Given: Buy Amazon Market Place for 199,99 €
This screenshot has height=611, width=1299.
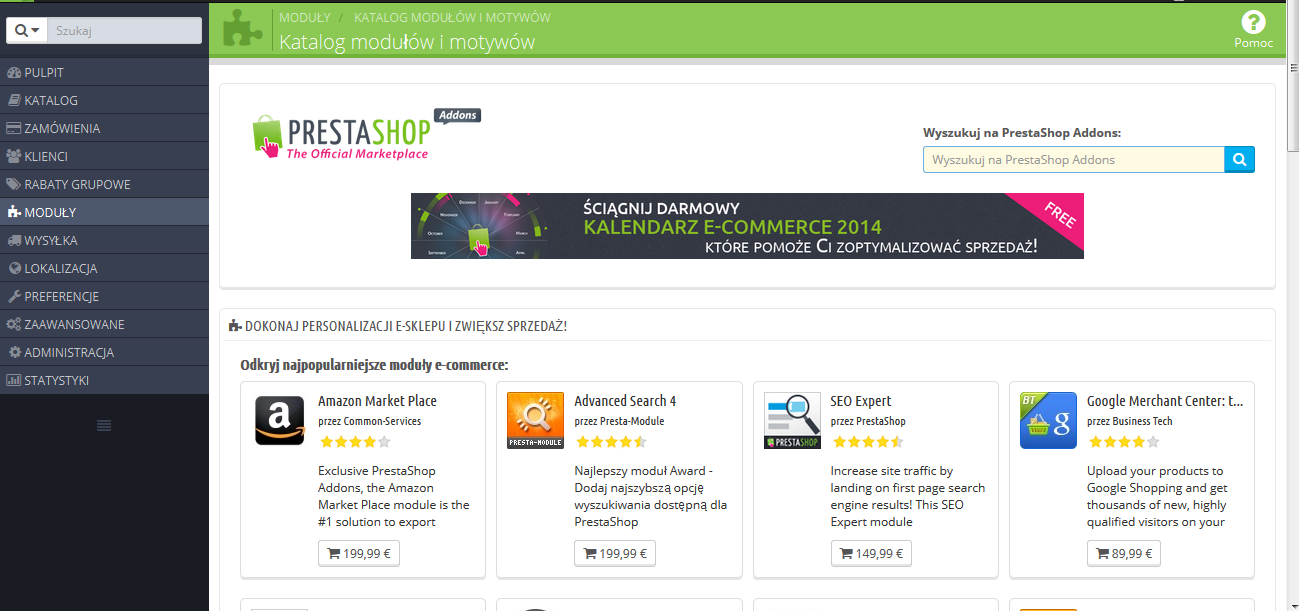Looking at the screenshot, I should coord(359,553).
